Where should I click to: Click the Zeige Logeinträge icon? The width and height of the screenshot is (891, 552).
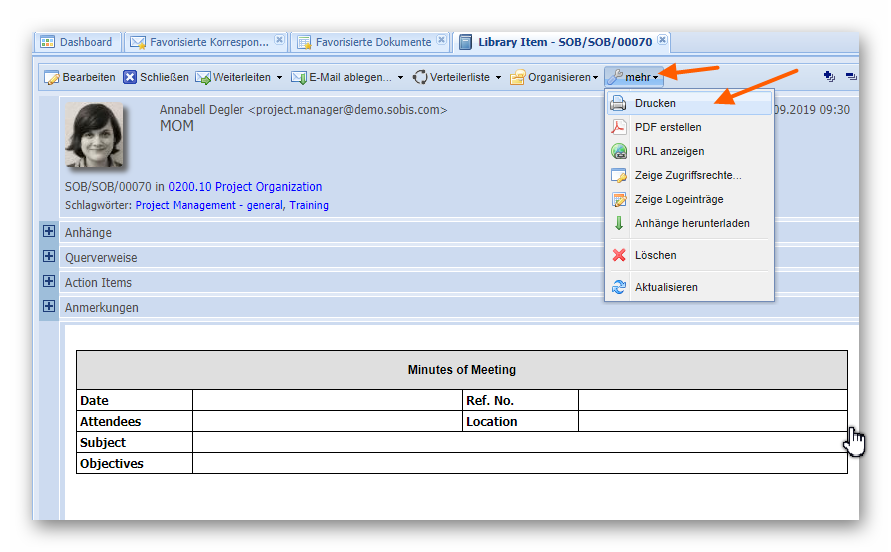(619, 199)
